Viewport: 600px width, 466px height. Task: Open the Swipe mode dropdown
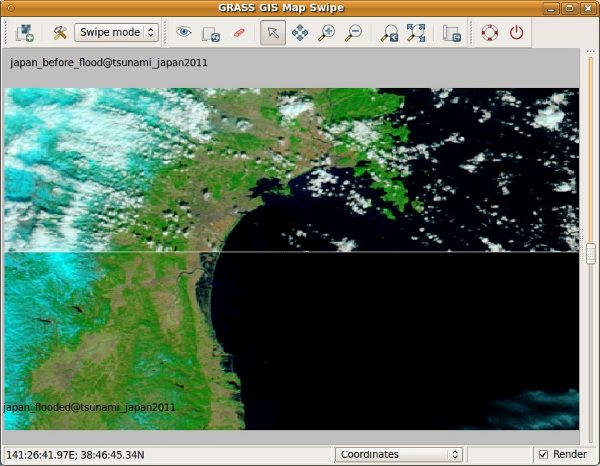coord(117,32)
